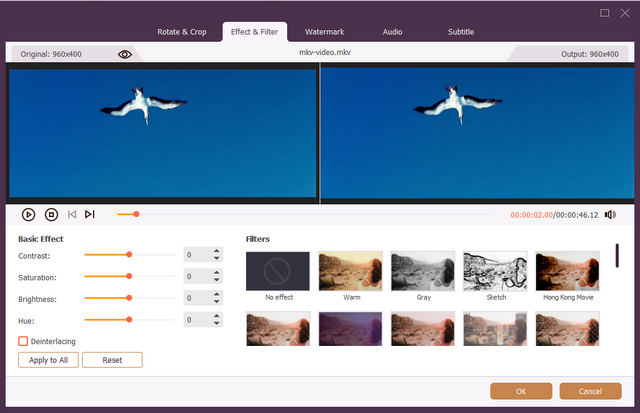Click the Apply to All button

(48, 360)
